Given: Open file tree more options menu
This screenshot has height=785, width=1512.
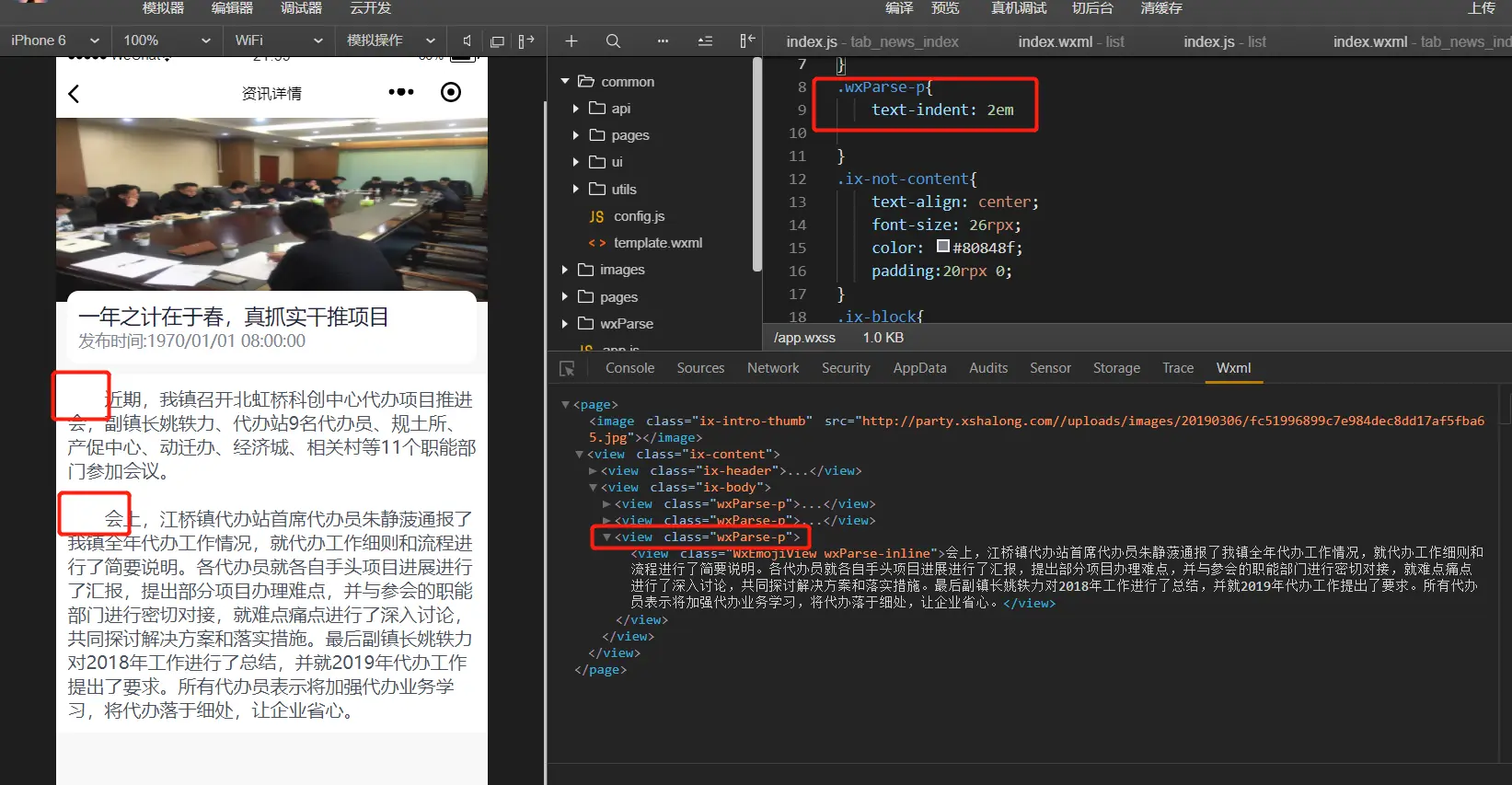Looking at the screenshot, I should click(x=663, y=40).
